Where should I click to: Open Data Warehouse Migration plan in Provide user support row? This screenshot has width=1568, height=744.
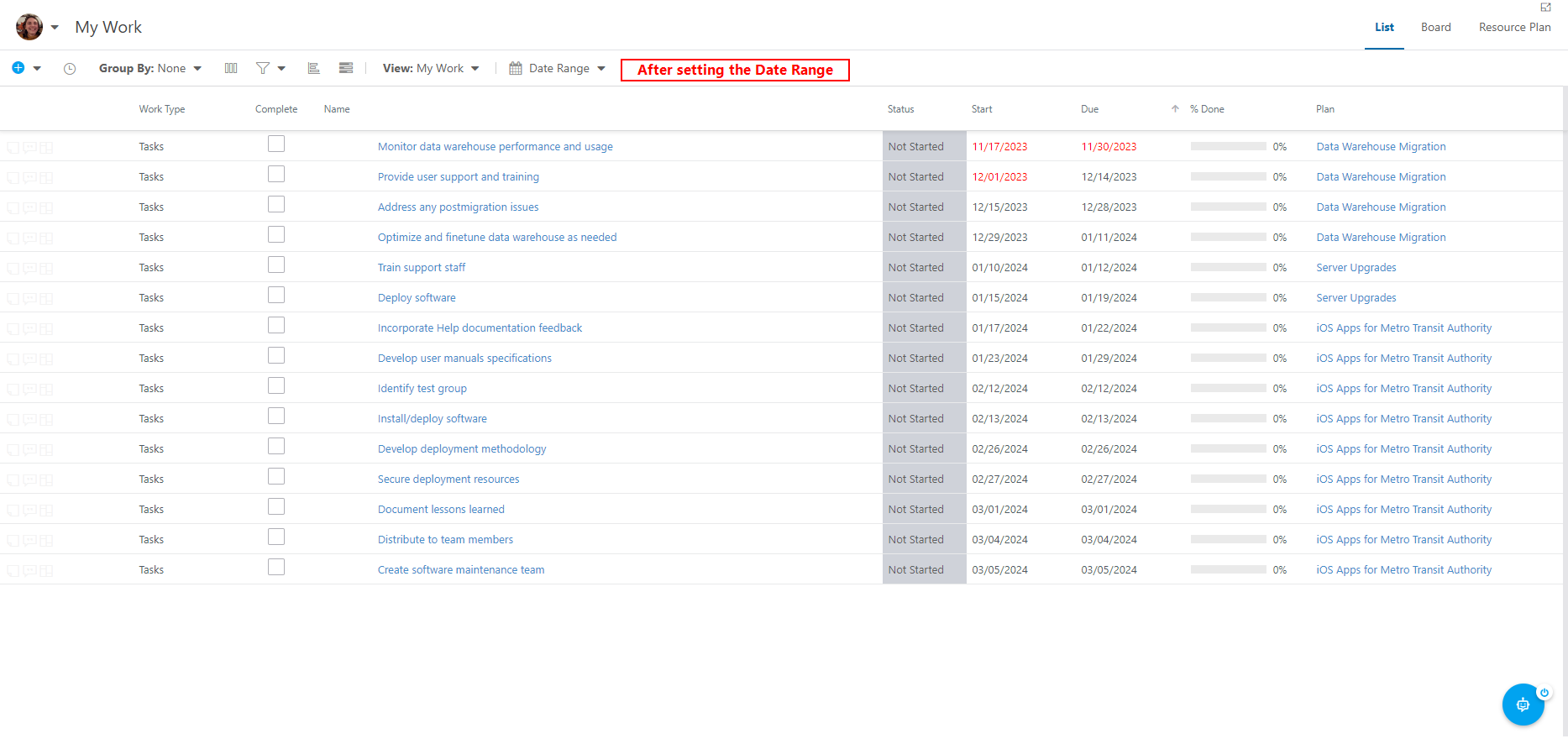1381,177
